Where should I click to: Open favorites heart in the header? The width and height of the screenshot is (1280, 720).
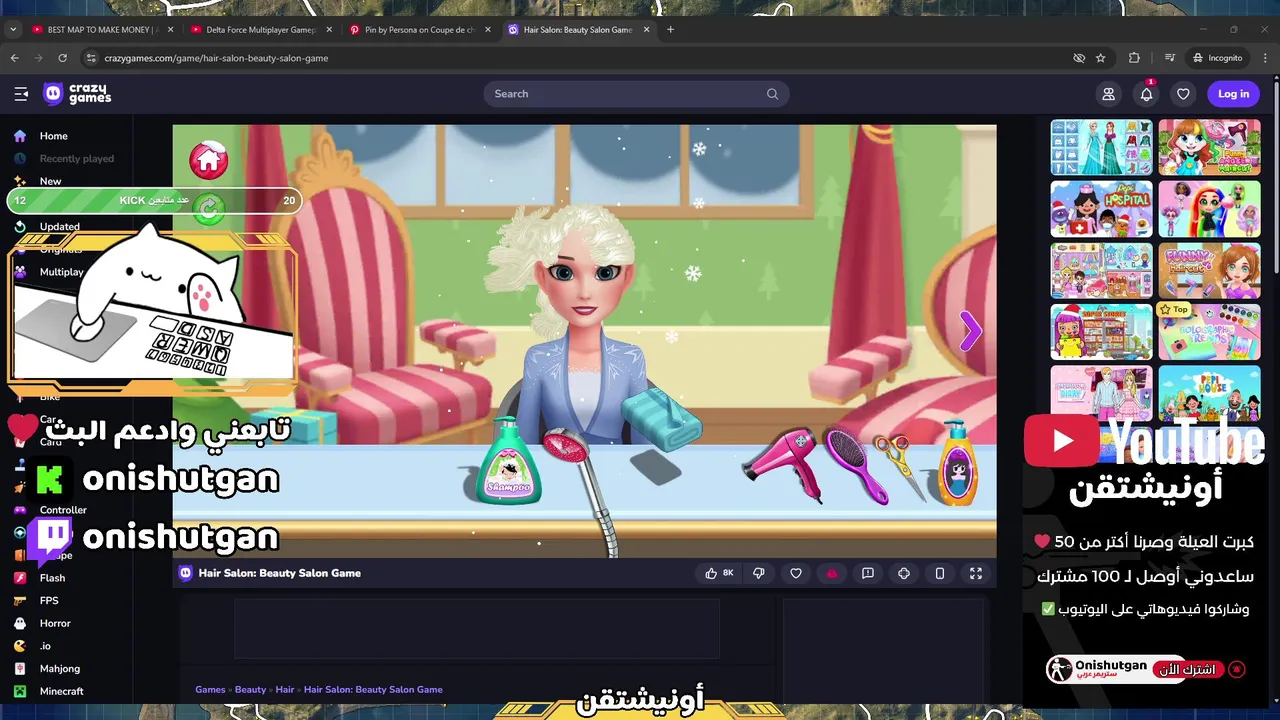point(1183,94)
